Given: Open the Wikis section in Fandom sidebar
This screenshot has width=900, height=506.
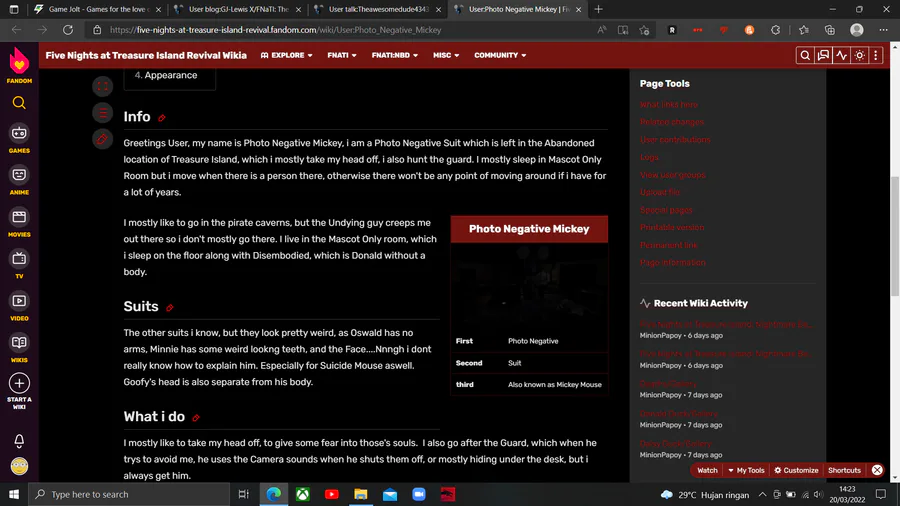Looking at the screenshot, I should click(x=19, y=348).
